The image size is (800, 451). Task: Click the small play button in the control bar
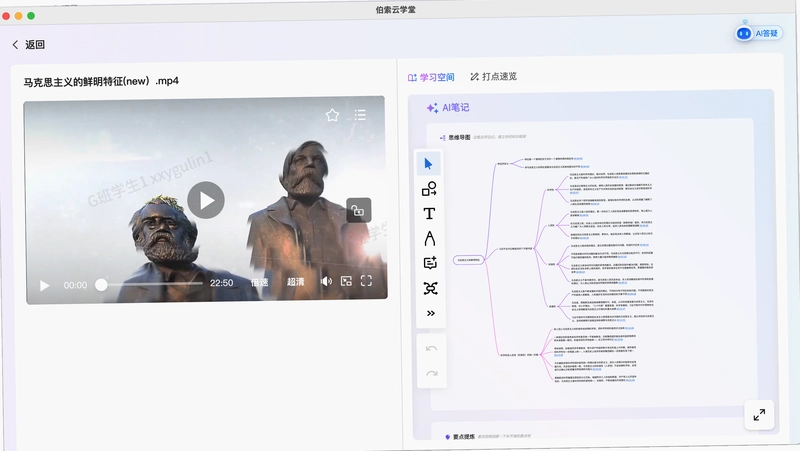45,286
